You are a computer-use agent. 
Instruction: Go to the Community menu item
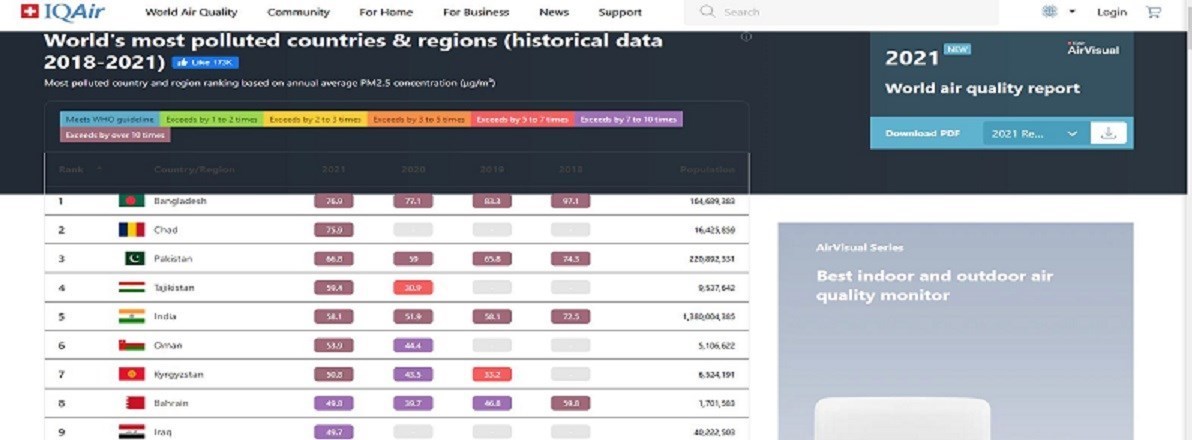pos(298,13)
